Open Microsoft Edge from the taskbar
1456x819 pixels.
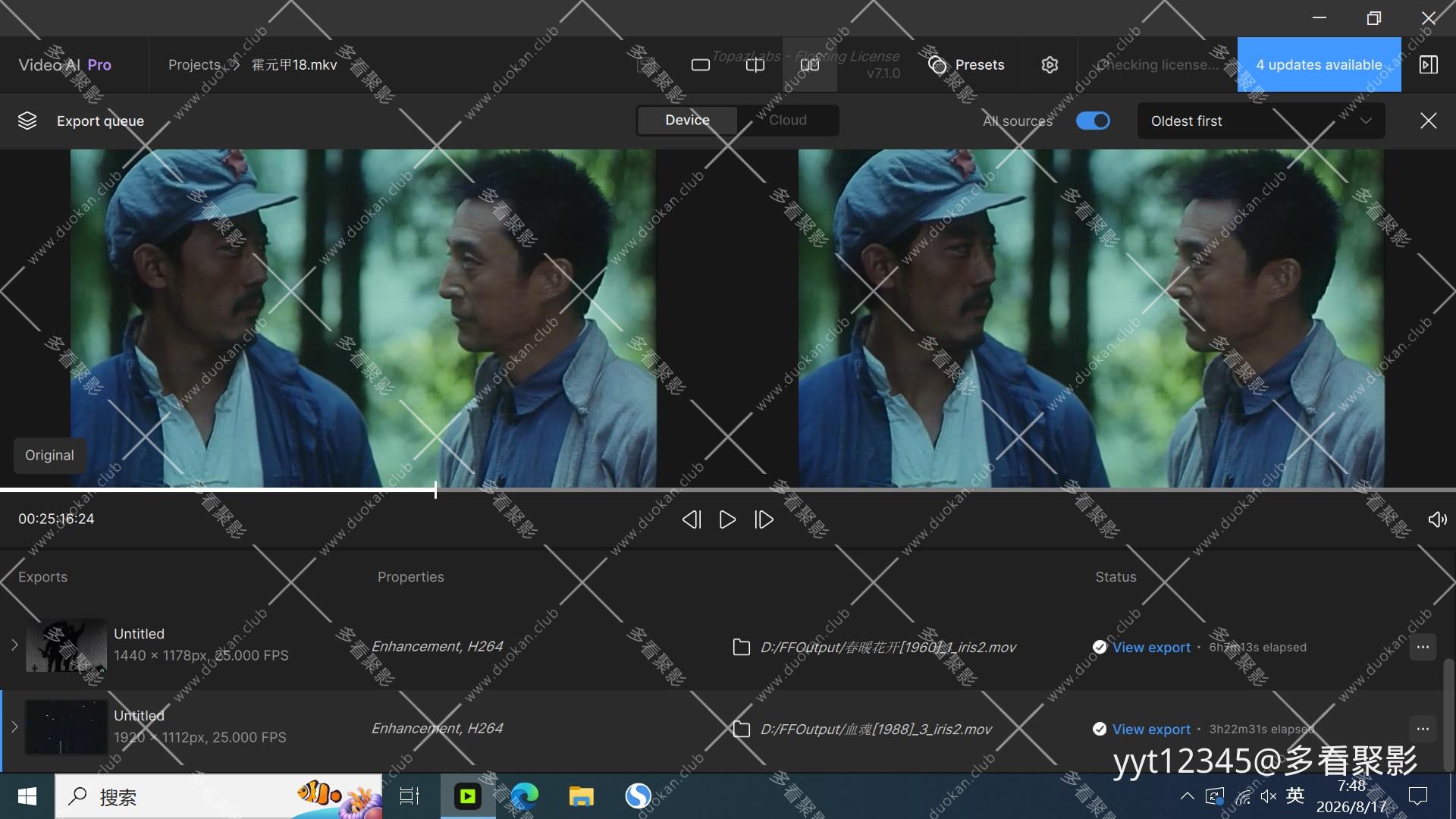pyautogui.click(x=524, y=796)
